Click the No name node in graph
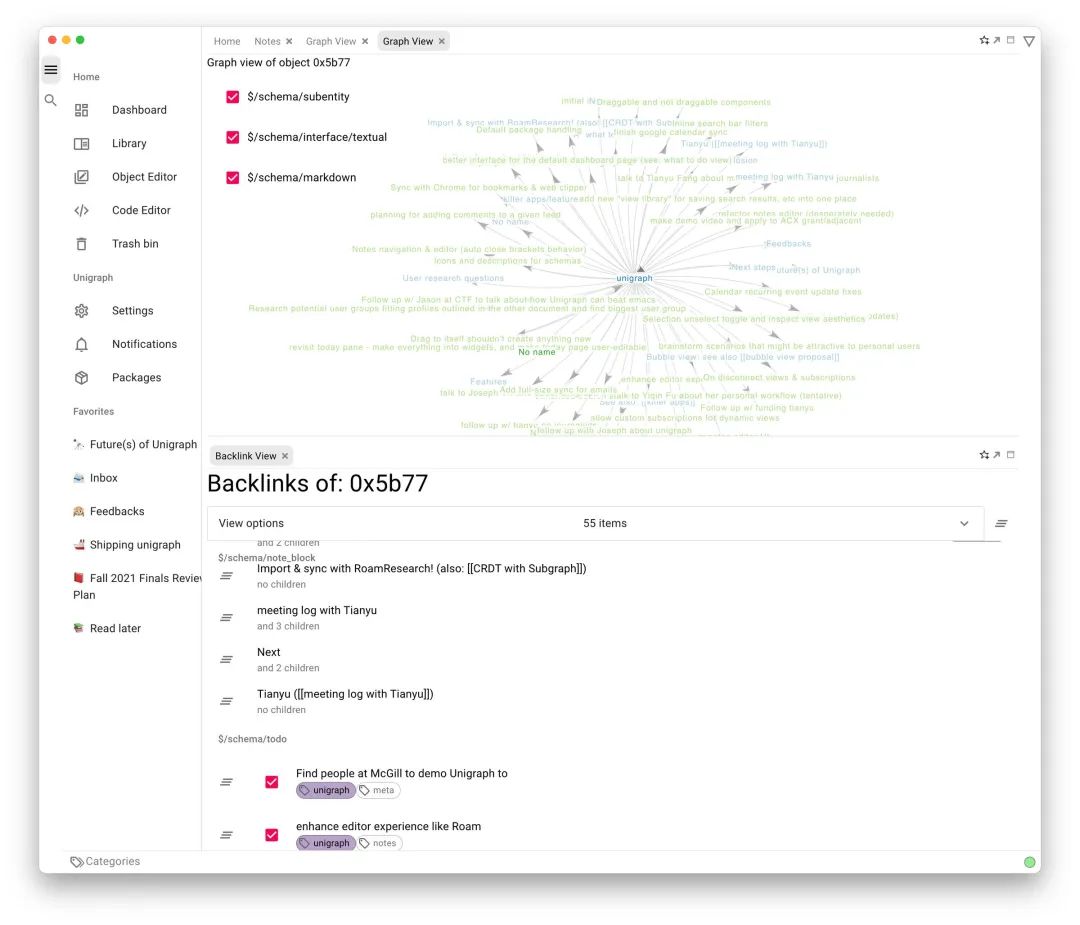Image resolution: width=1080 pixels, height=925 pixels. coord(537,352)
